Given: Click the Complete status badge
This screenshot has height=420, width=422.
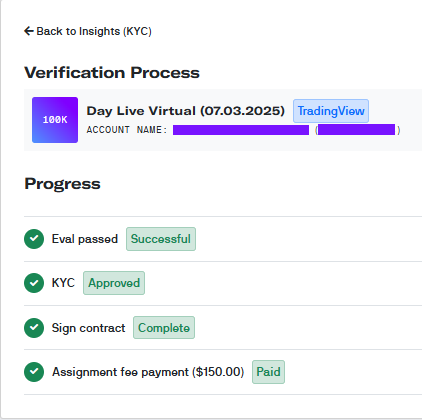Looking at the screenshot, I should point(164,328).
